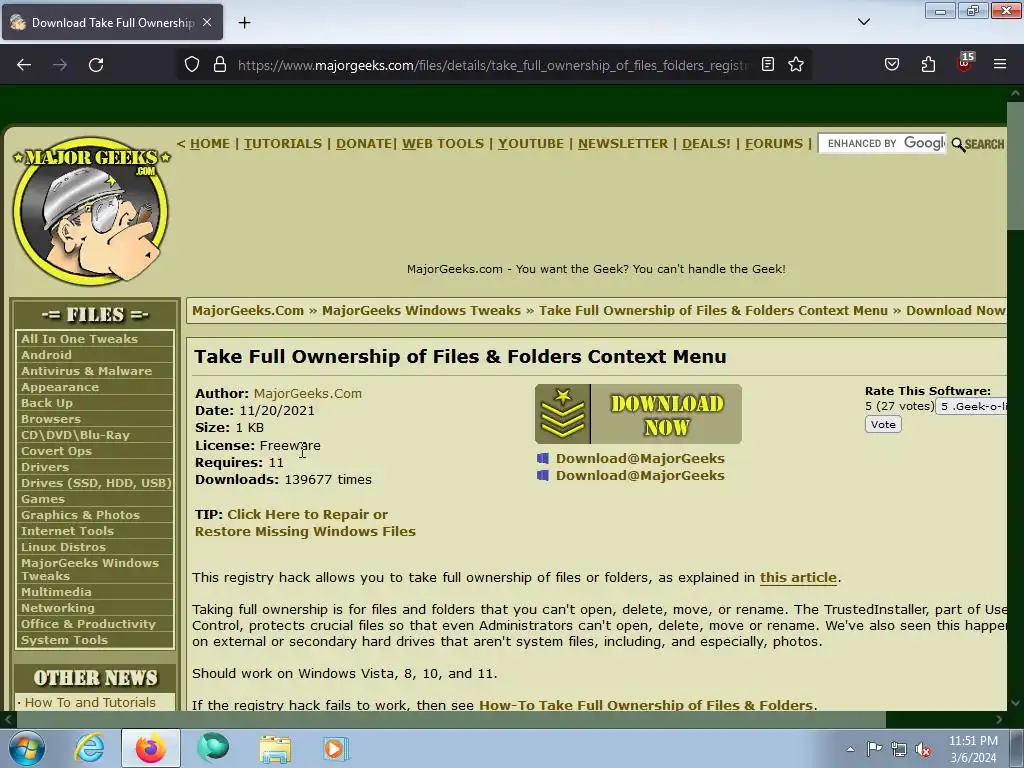Click the author MajorGeeks.Com link
The width and height of the screenshot is (1024, 768).
point(308,393)
